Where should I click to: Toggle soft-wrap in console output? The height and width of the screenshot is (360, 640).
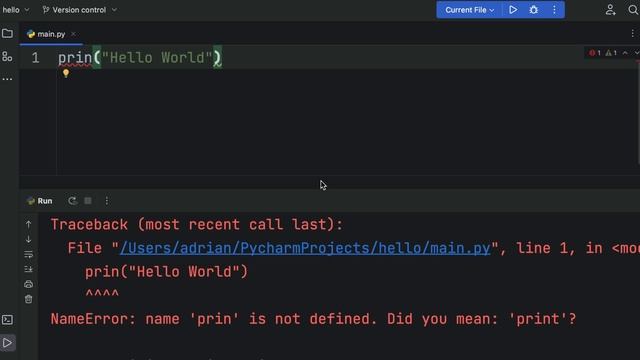[29, 254]
